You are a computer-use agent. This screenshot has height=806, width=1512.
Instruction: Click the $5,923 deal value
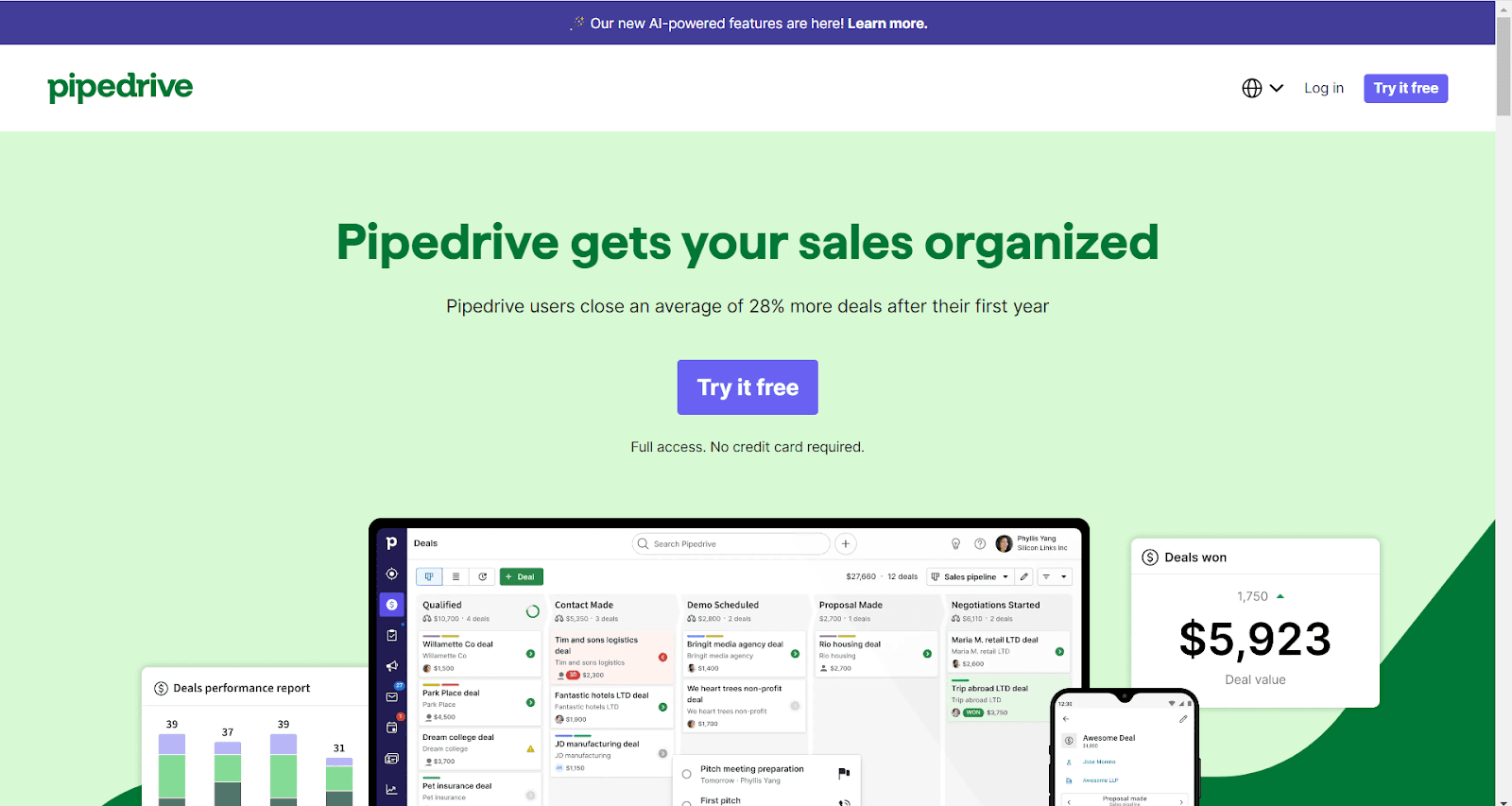pyautogui.click(x=1255, y=640)
